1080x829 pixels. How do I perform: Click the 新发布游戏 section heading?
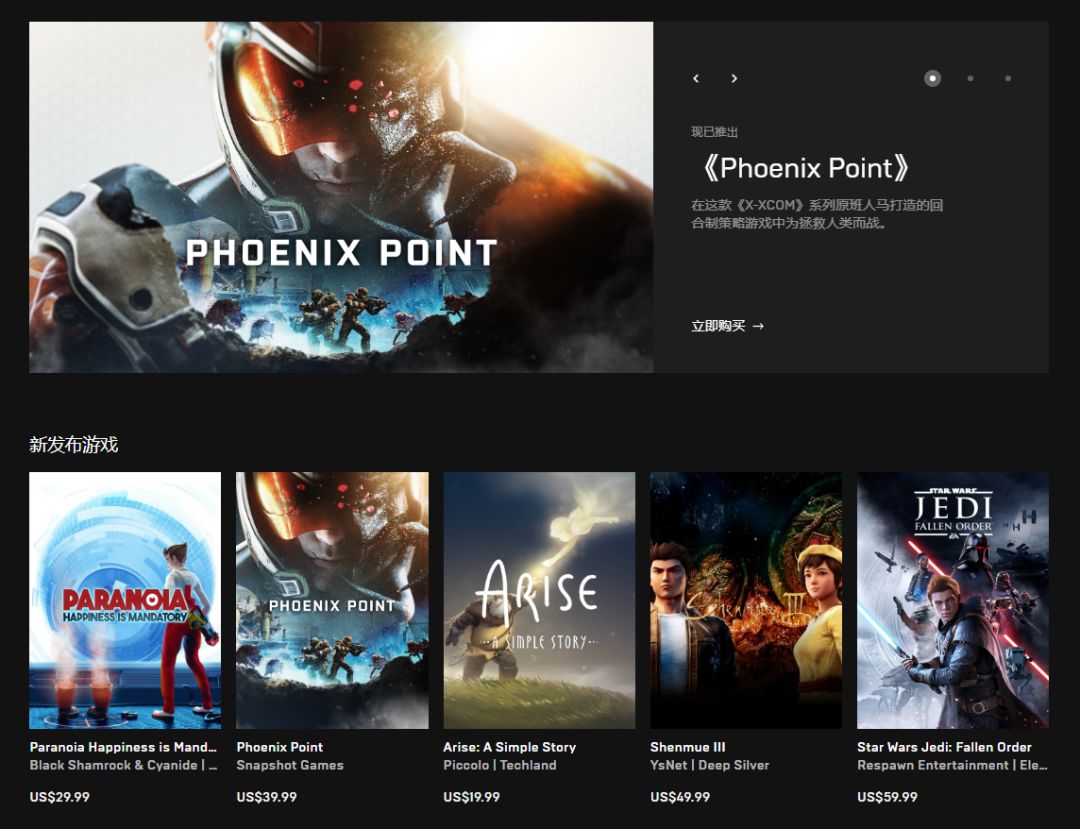point(74,445)
